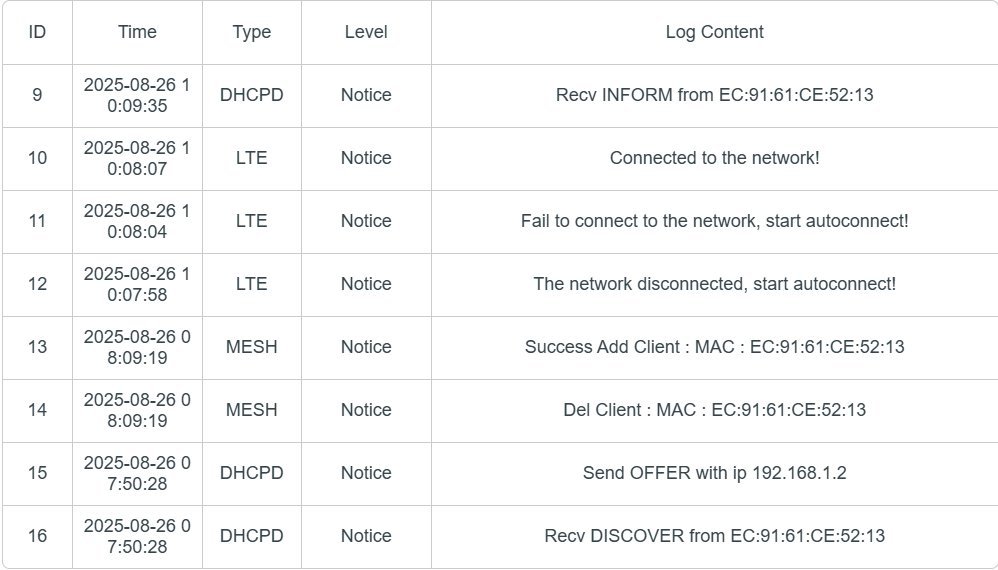Screen dimensions: 998x570
Task: Click the timestamp of log row 14
Action: 137,410
